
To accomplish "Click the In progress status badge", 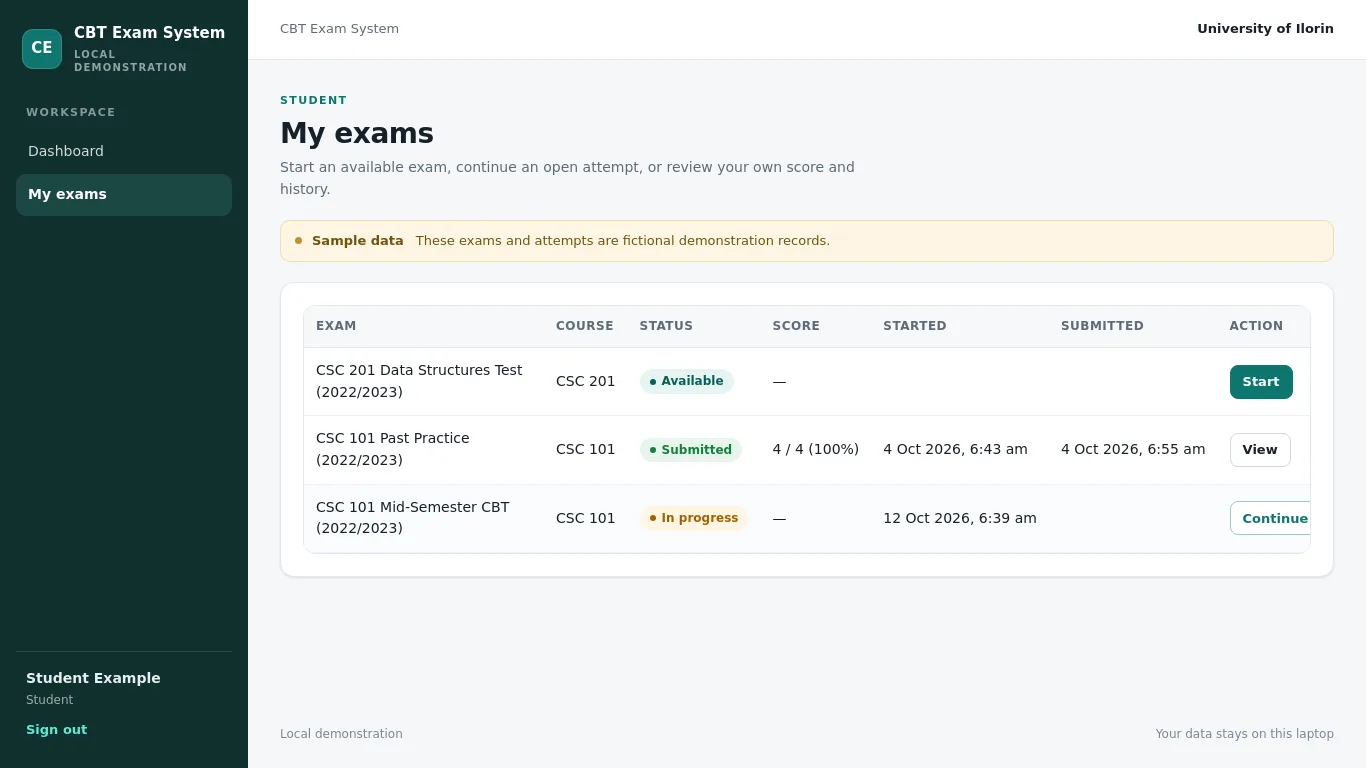I will (x=694, y=518).
